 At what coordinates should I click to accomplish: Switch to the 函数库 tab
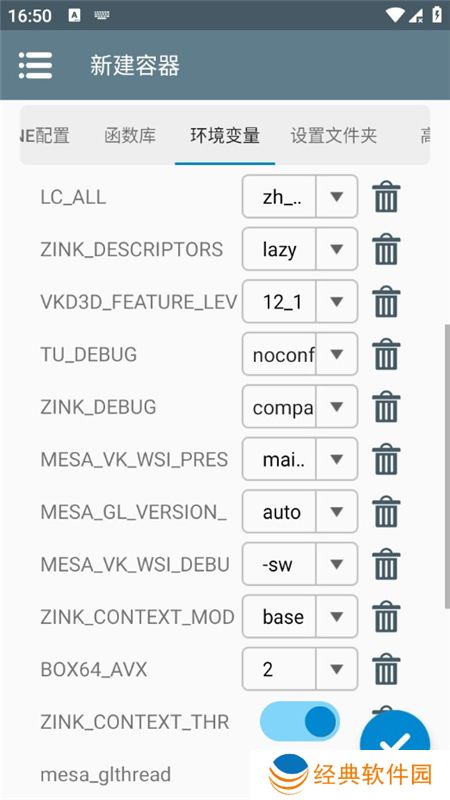[130, 136]
